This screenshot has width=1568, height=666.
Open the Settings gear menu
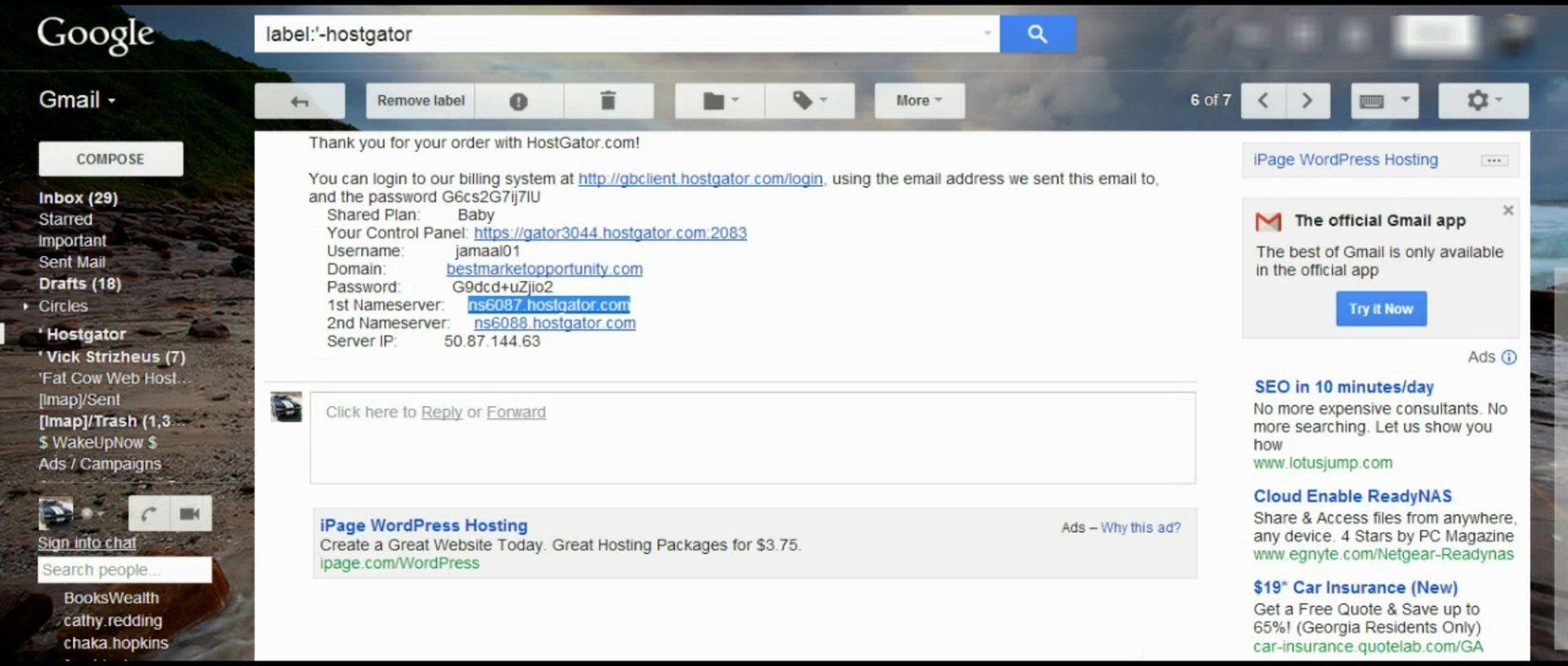coord(1483,101)
